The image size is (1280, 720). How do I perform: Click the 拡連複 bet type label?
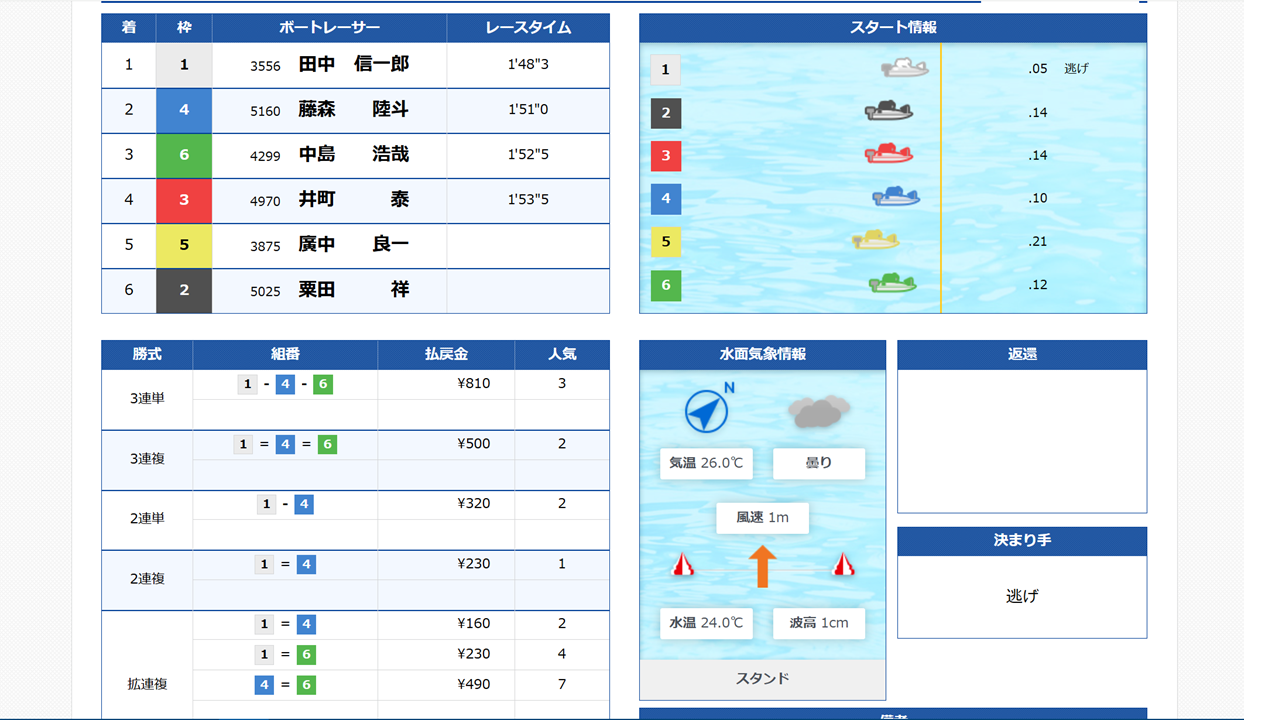(147, 684)
